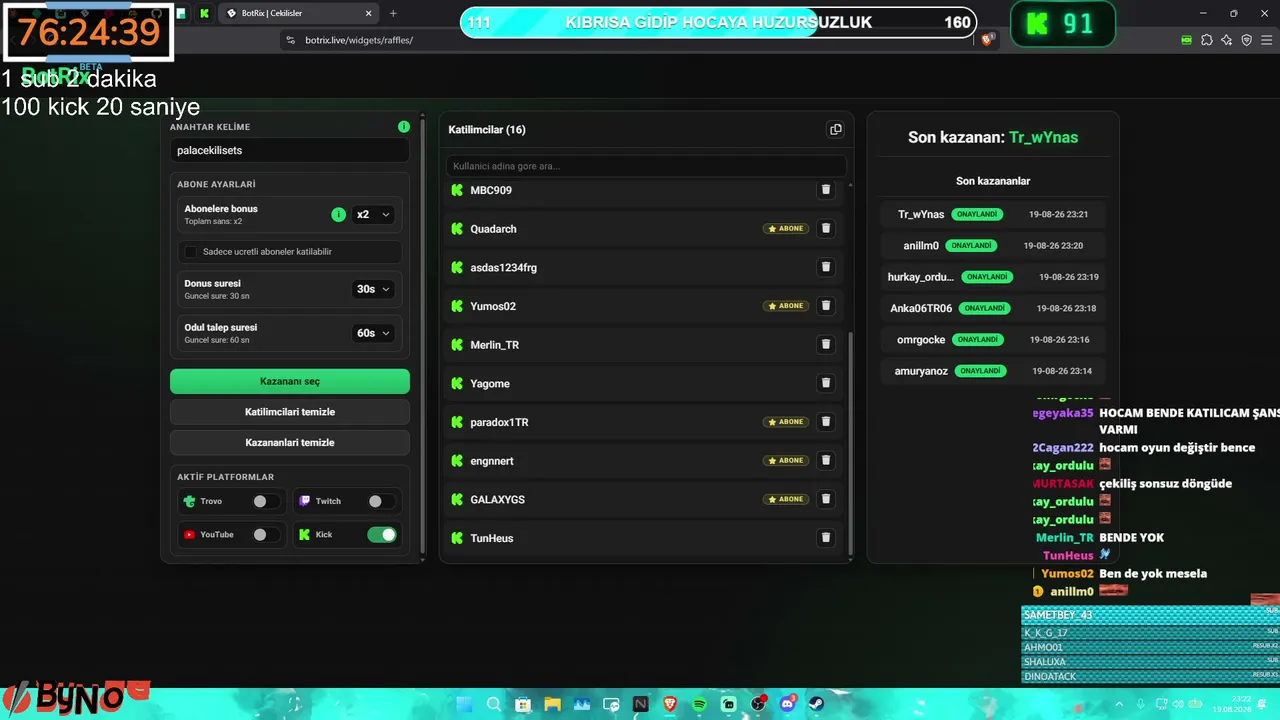The image size is (1280, 720).
Task: Click the ABONE badge on paradox1TR
Action: 786,422
